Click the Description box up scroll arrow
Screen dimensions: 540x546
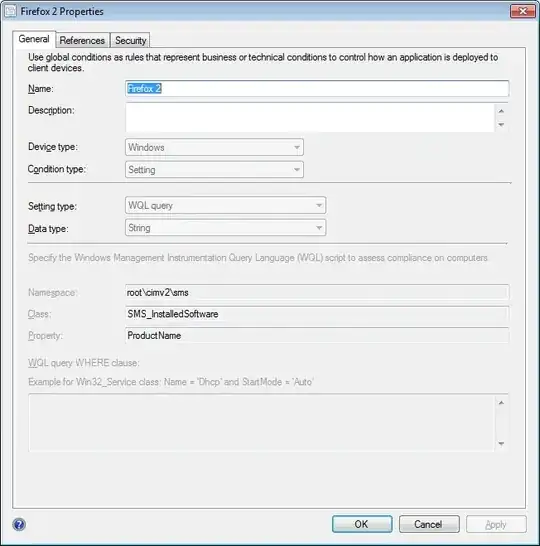click(501, 111)
